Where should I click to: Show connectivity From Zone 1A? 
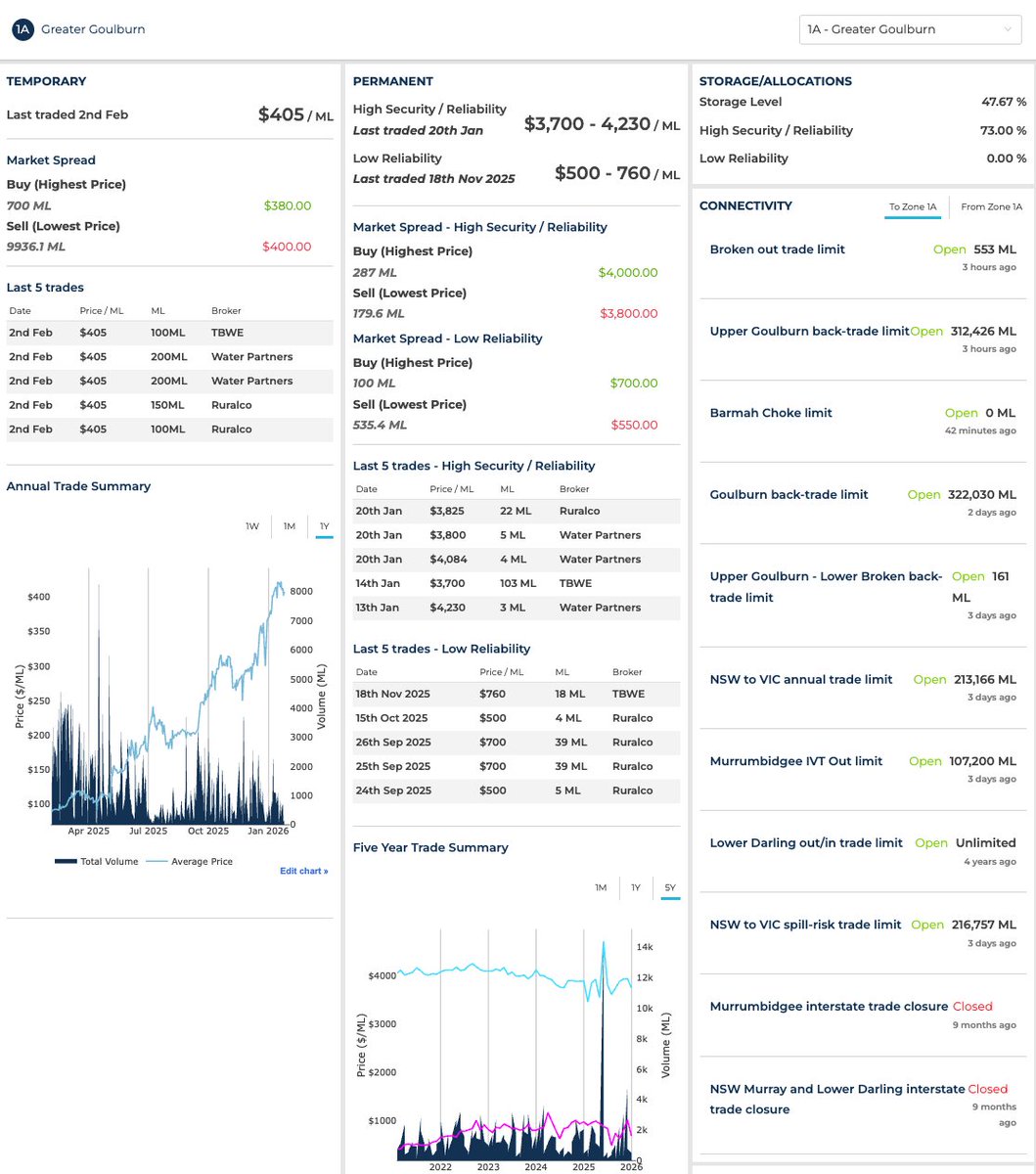992,206
